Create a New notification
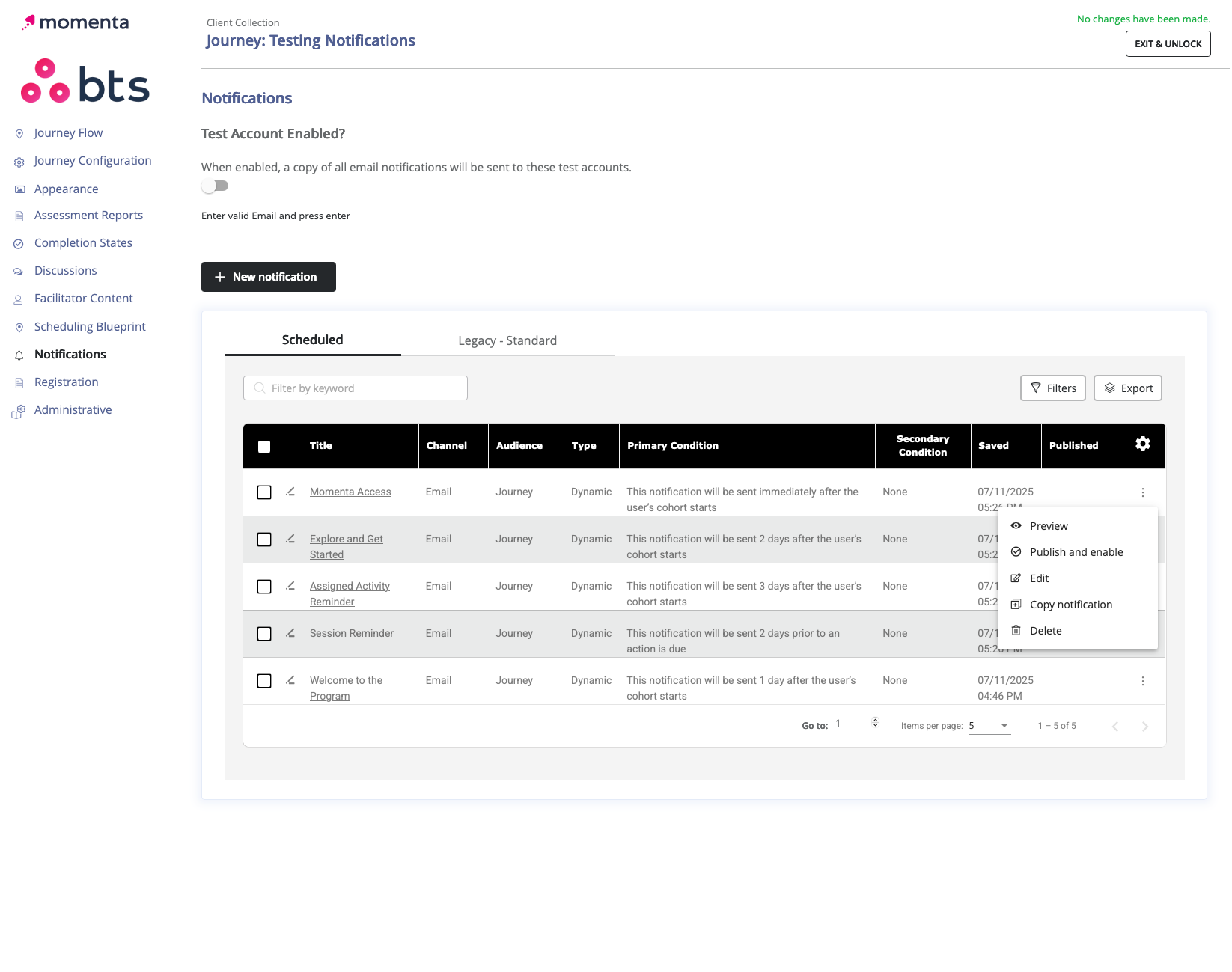The height and width of the screenshot is (972, 1232). [269, 277]
